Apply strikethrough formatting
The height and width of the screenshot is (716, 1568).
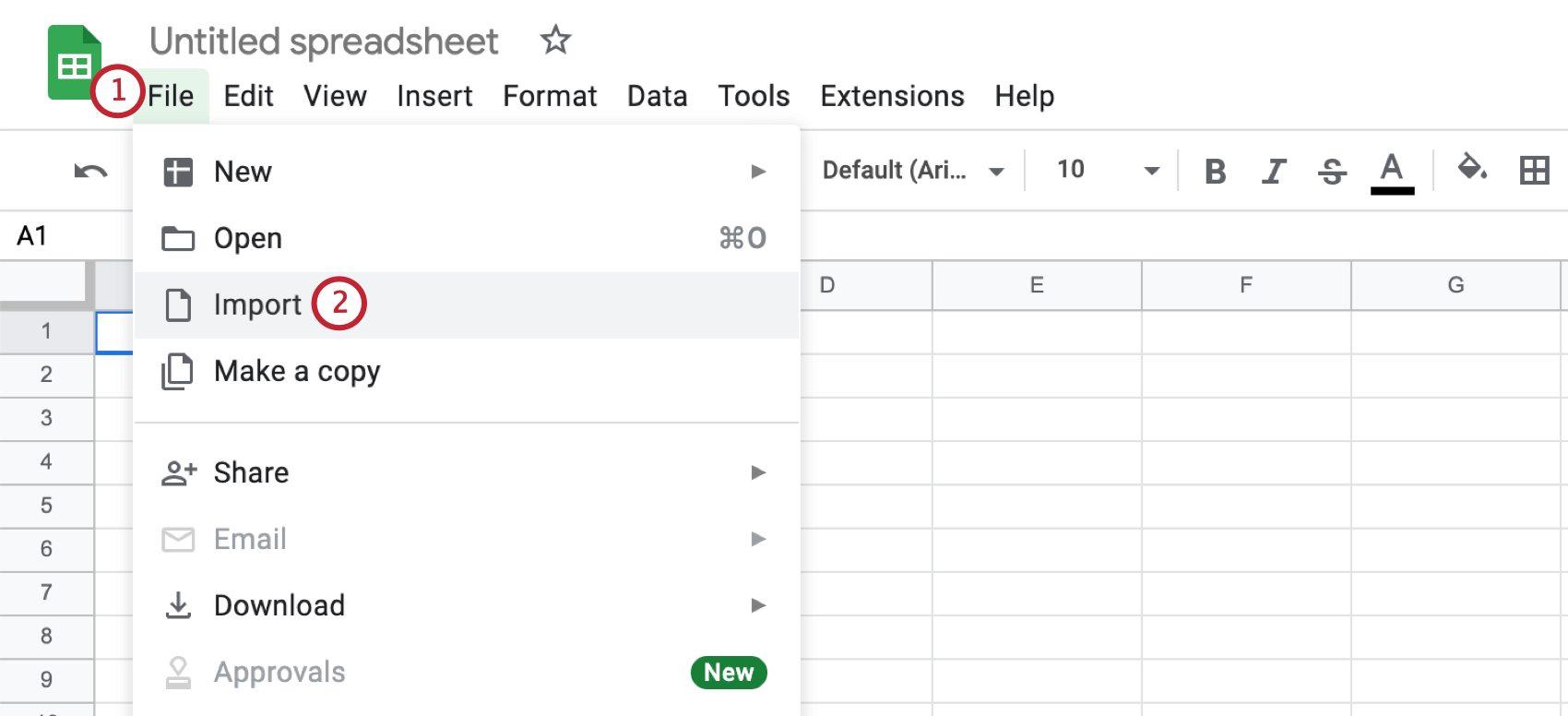[x=1332, y=171]
